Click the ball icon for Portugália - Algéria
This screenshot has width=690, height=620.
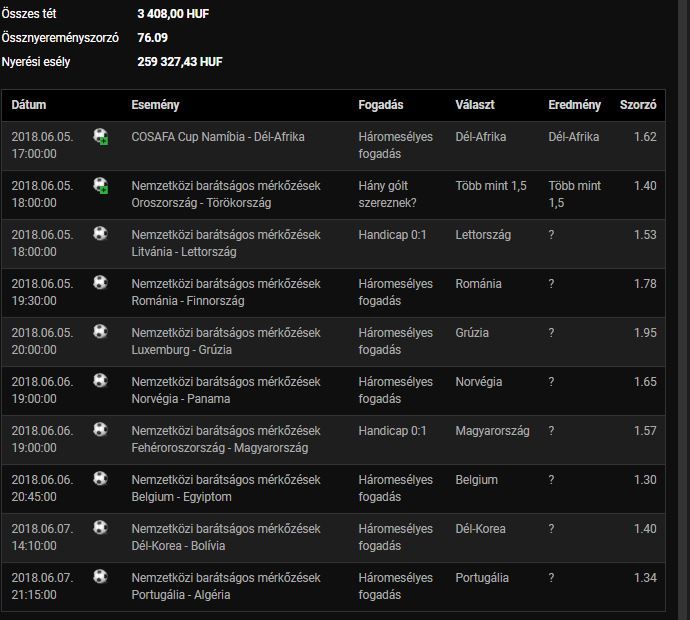pyautogui.click(x=100, y=576)
